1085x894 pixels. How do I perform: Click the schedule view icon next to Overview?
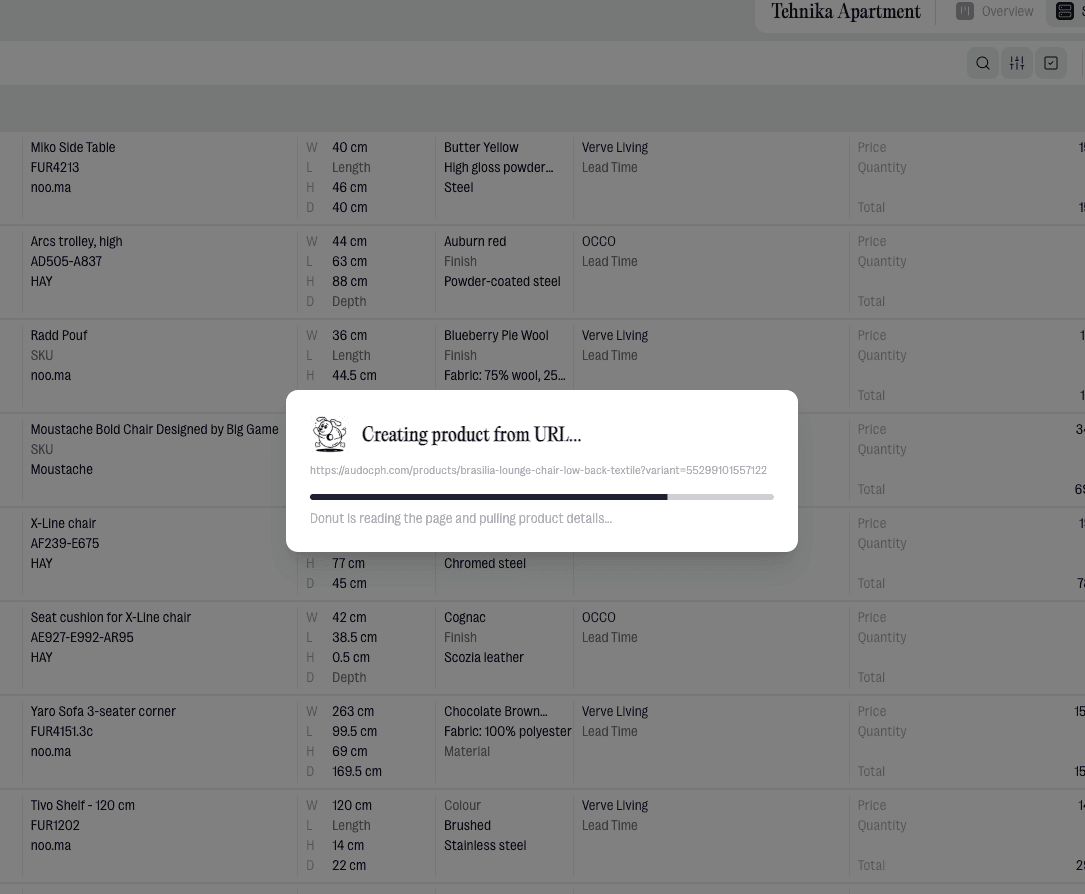click(x=1064, y=11)
